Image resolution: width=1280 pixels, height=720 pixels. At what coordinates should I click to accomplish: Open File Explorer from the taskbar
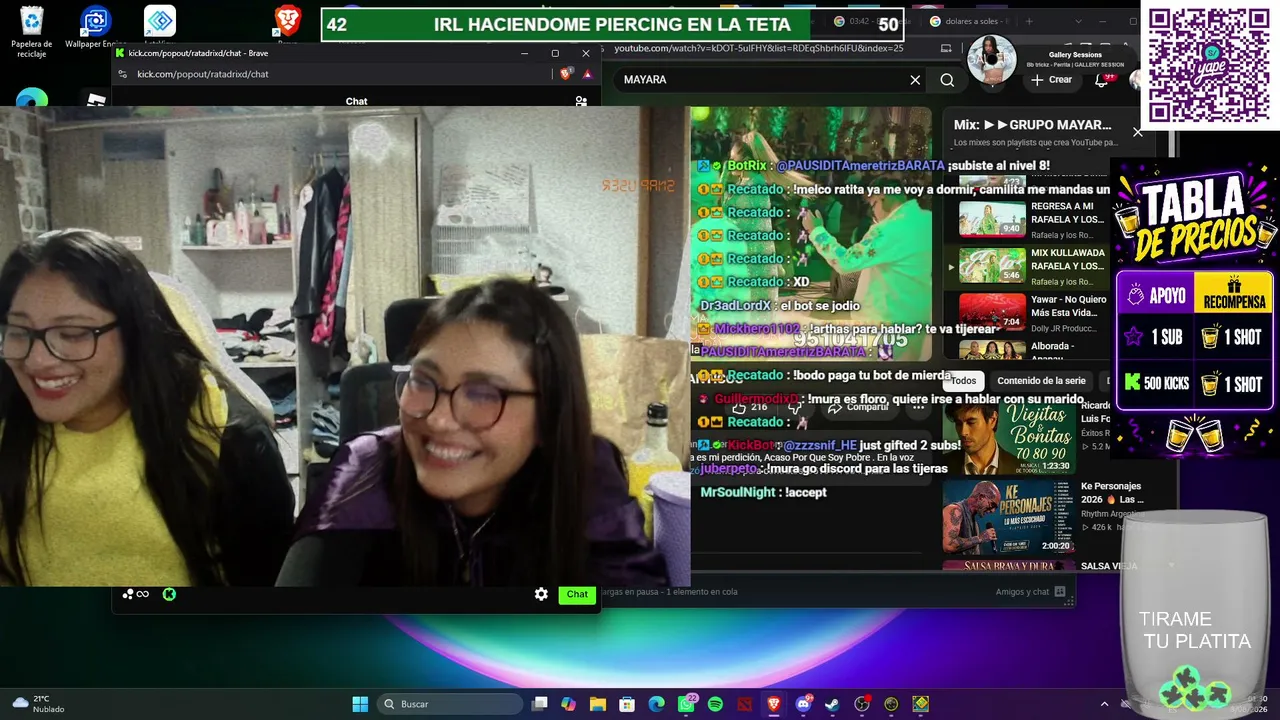[598, 704]
